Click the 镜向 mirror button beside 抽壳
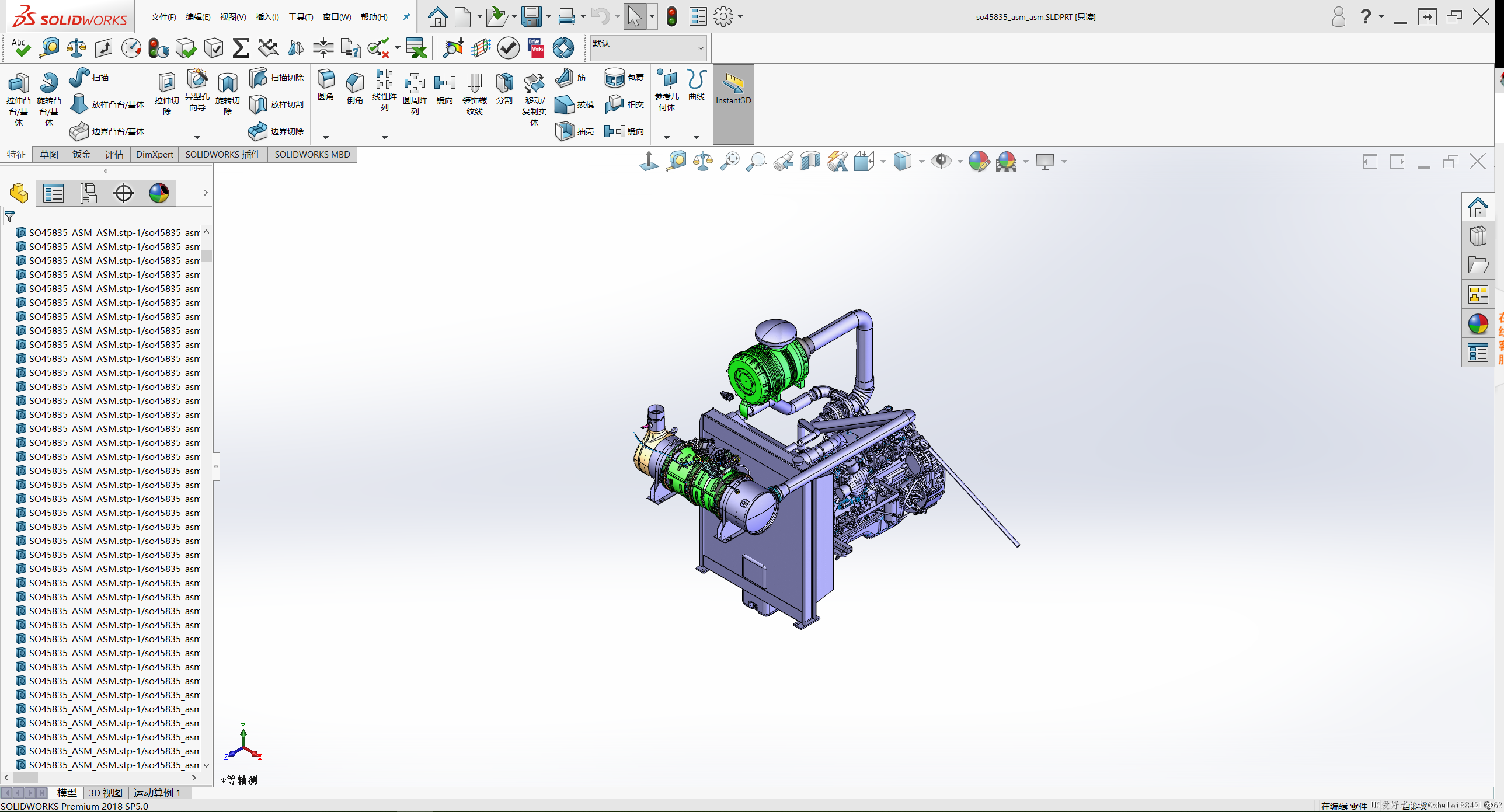The width and height of the screenshot is (1504, 812). [x=625, y=131]
